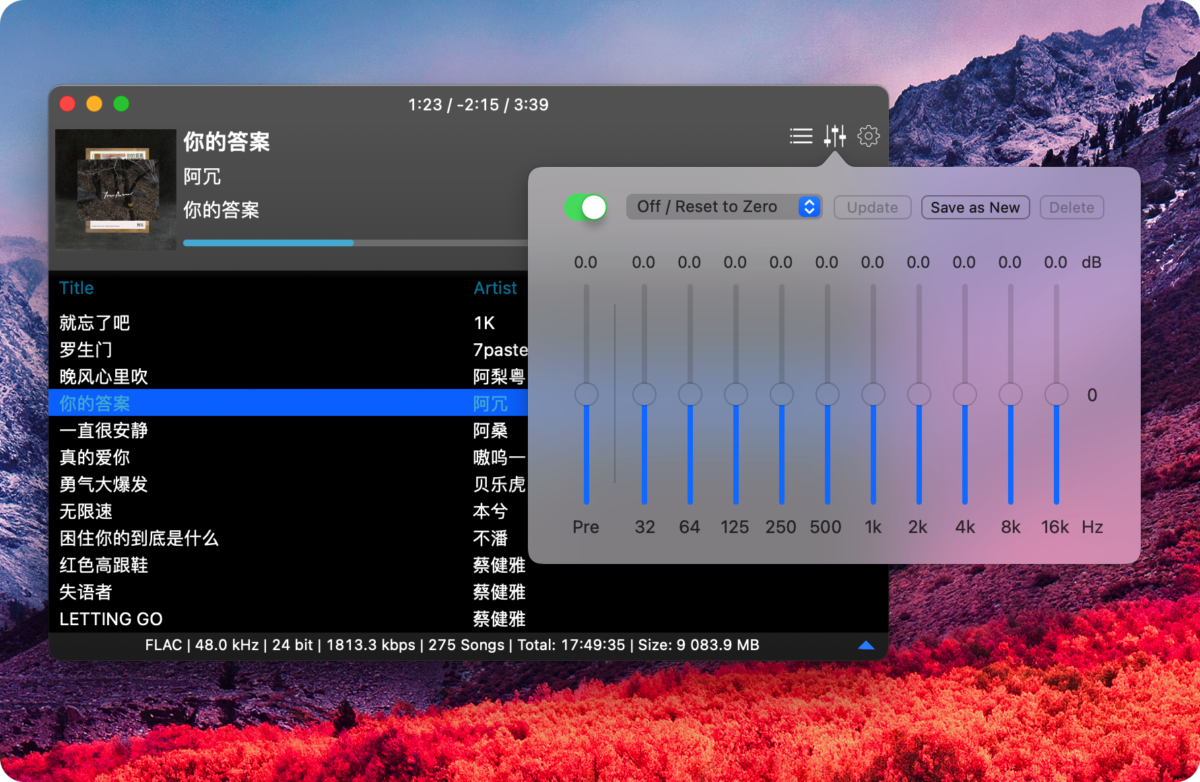This screenshot has width=1200, height=782.
Task: Click the Delete preset button
Action: (x=1072, y=207)
